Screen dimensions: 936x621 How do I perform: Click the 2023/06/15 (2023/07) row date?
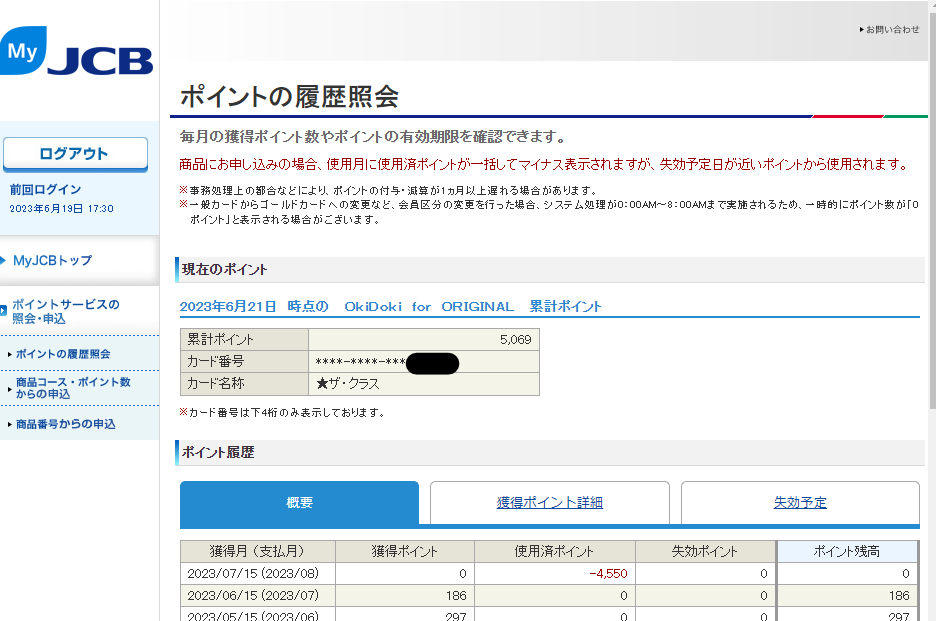253,596
